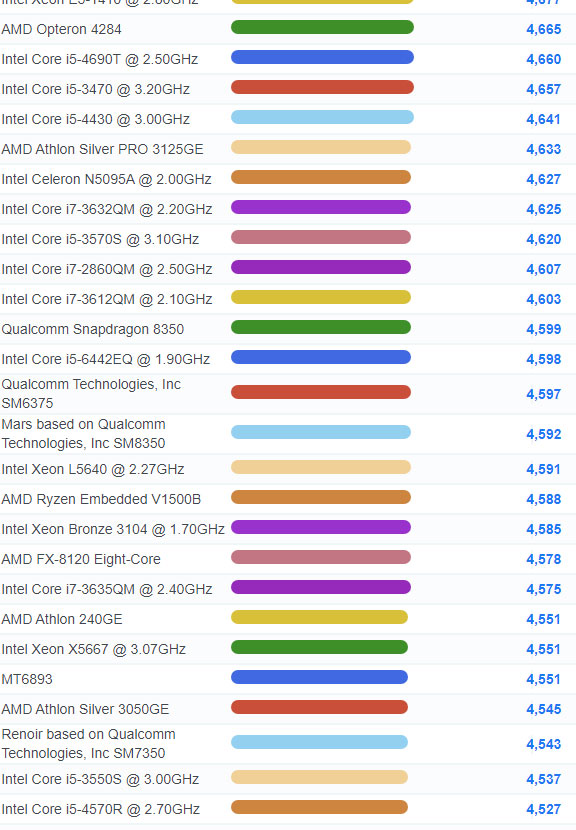Select Intel Core i7-3632QM @ 2.20GHz
The image size is (576, 830).
(x=107, y=210)
